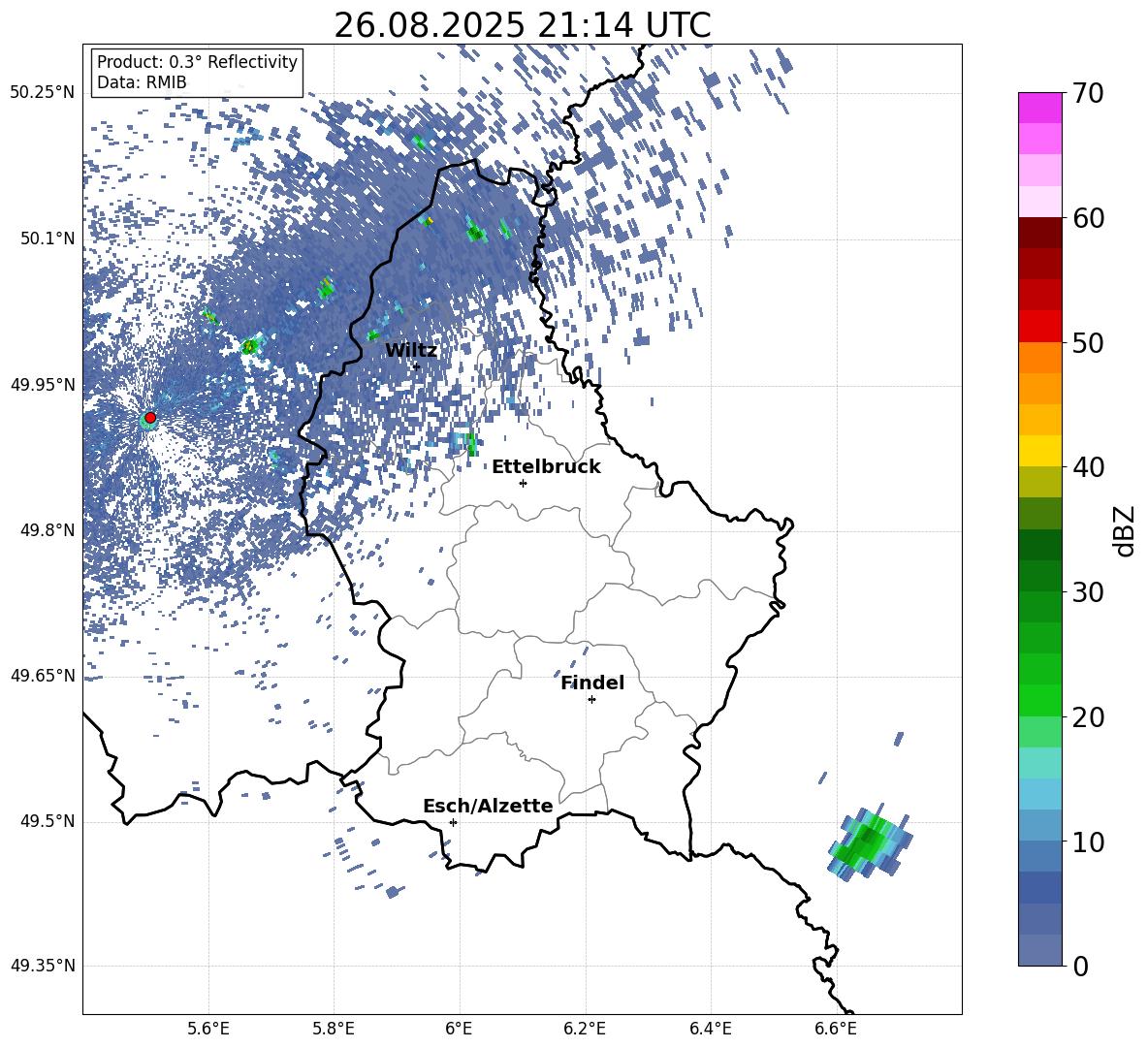Click the 6°E longitude label
Image resolution: width=1148 pixels, height=1048 pixels.
pyautogui.click(x=459, y=1029)
